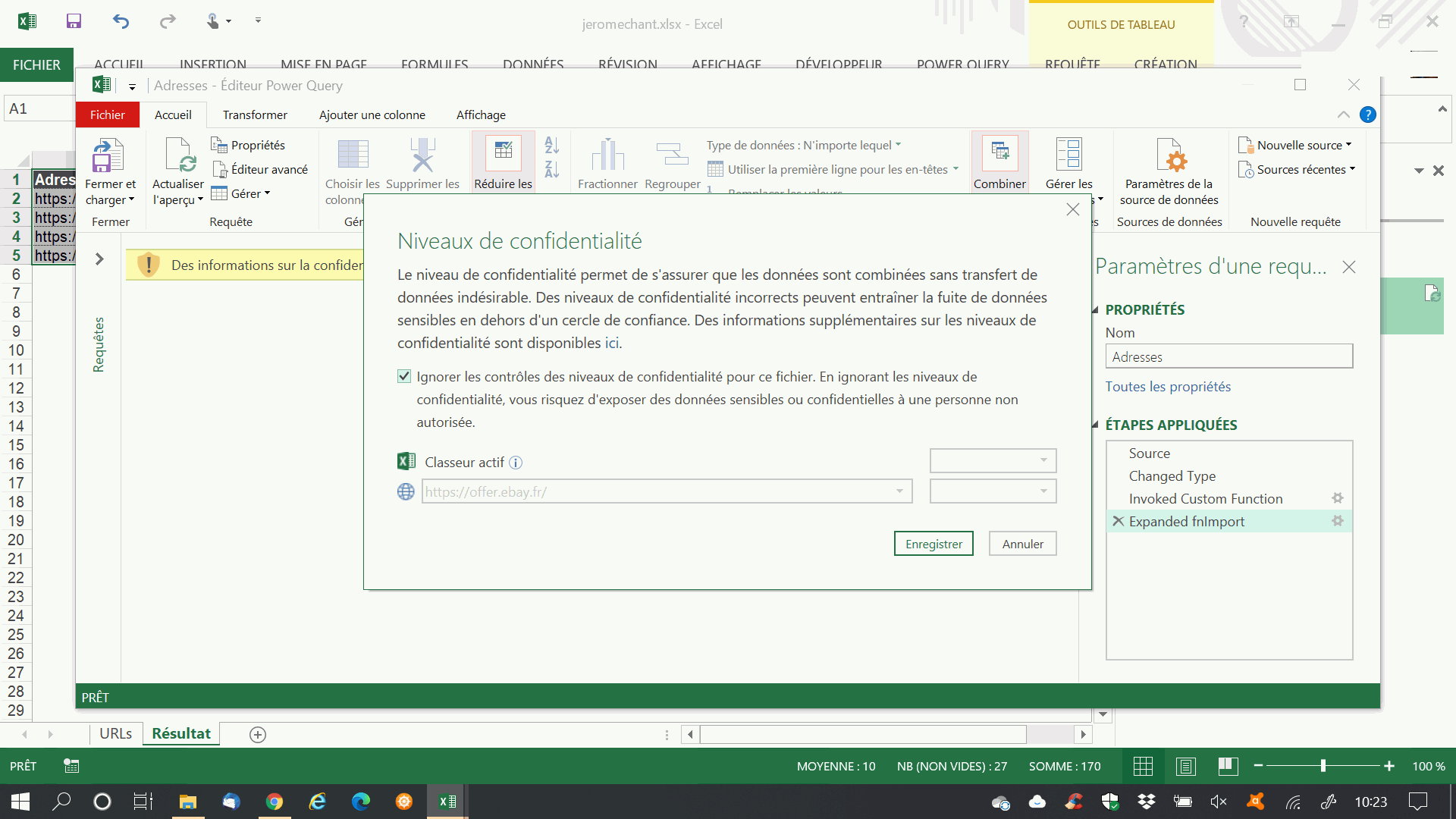Click the Fermer et charger icon
Viewport: 1456px width, 819px height.
pyautogui.click(x=109, y=155)
